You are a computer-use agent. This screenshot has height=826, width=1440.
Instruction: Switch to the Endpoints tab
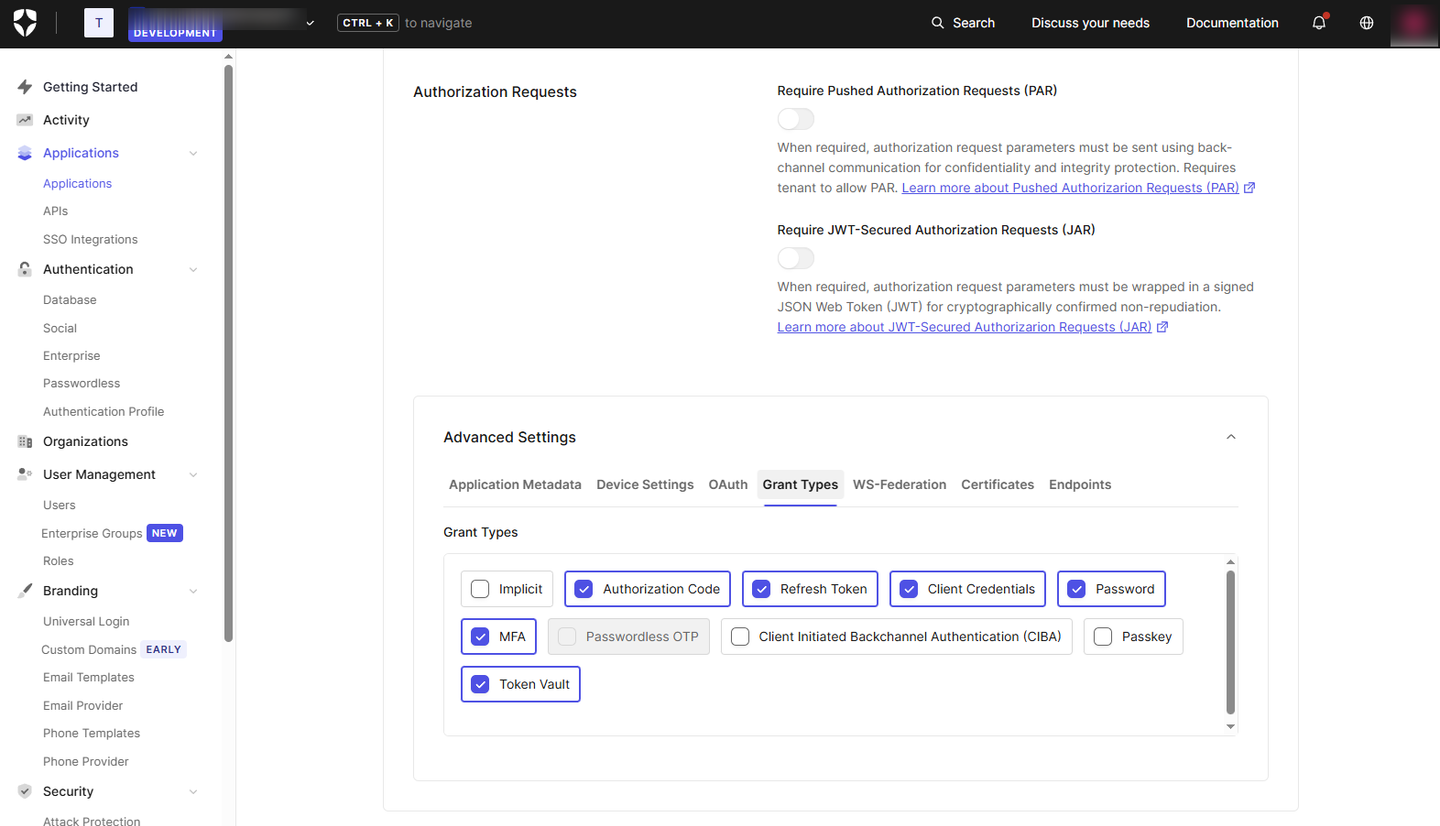tap(1080, 484)
